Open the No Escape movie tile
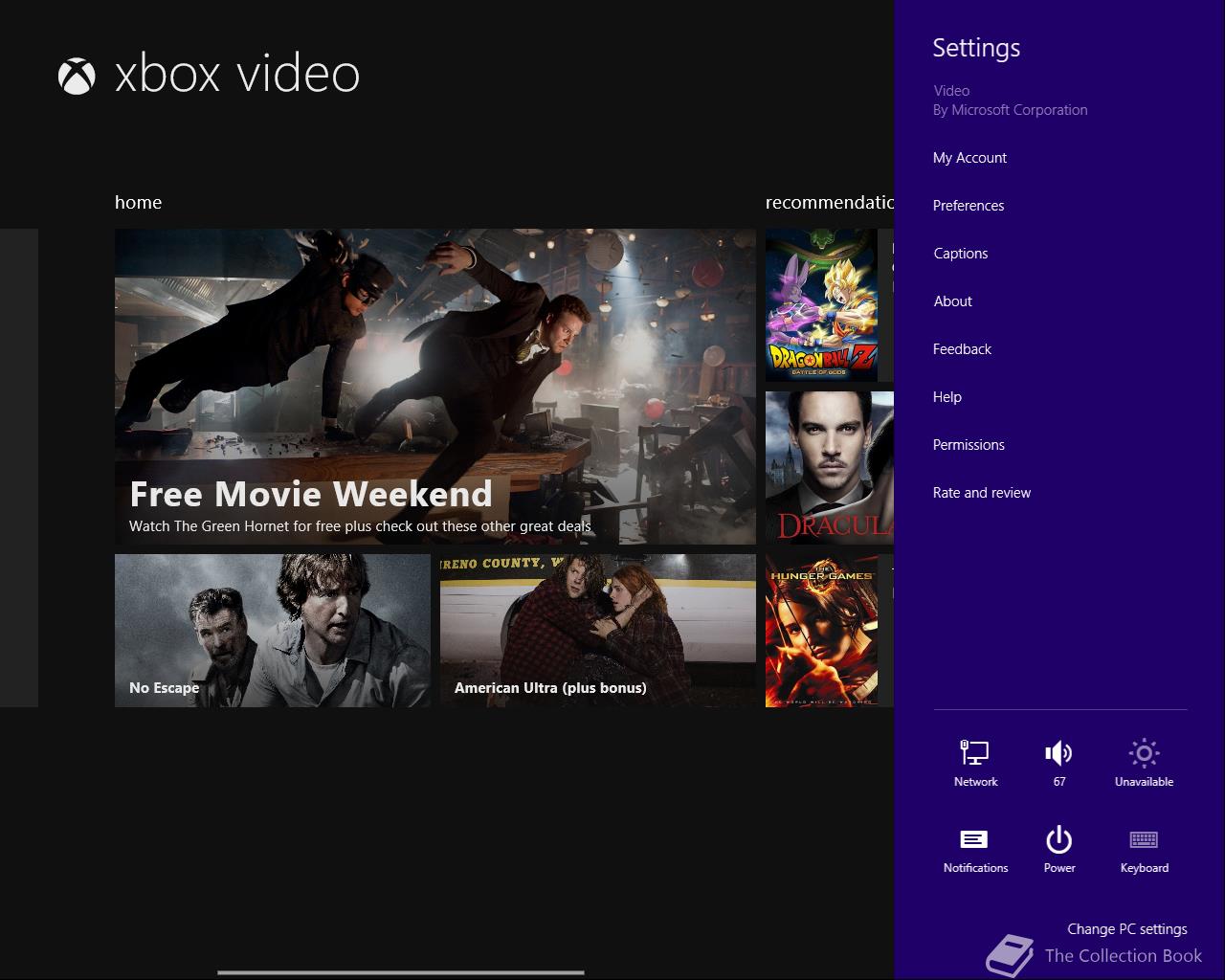 pyautogui.click(x=273, y=631)
